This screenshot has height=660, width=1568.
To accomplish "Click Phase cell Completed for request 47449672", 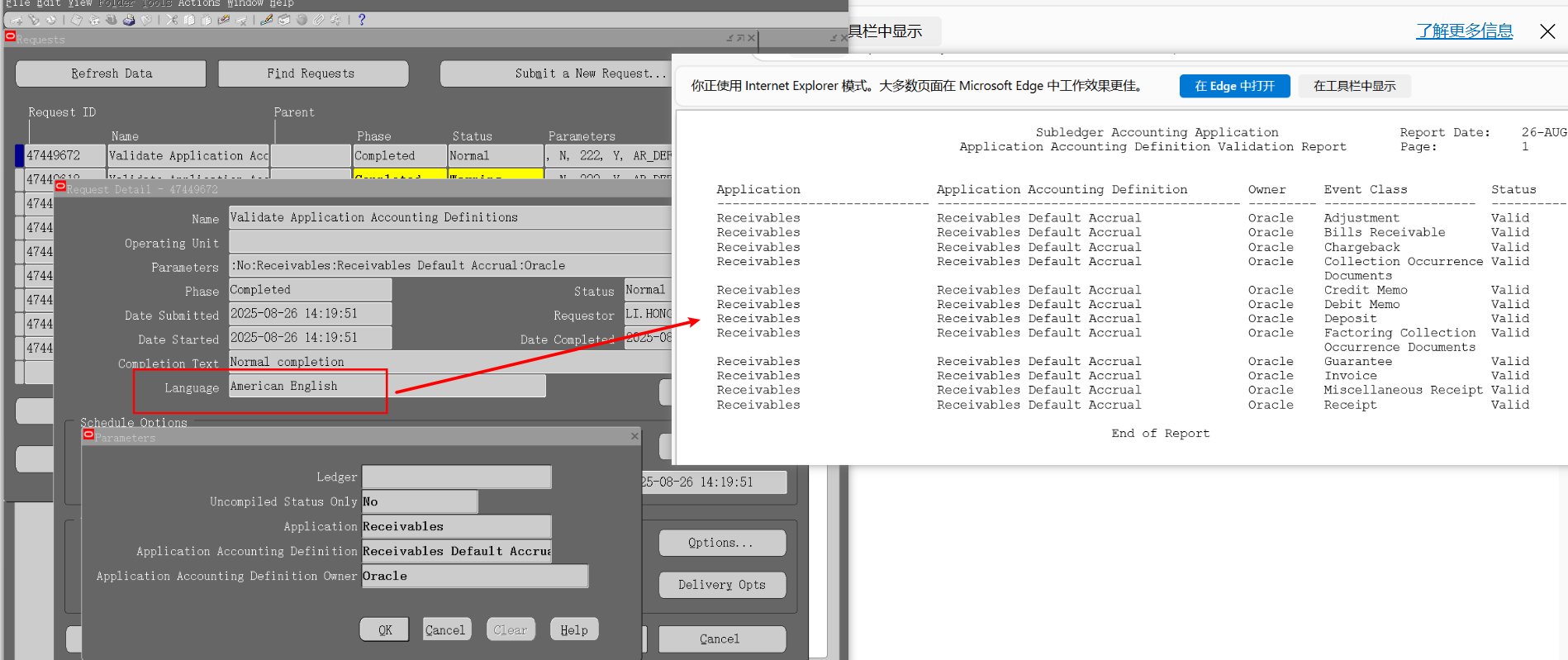I will pyautogui.click(x=400, y=155).
